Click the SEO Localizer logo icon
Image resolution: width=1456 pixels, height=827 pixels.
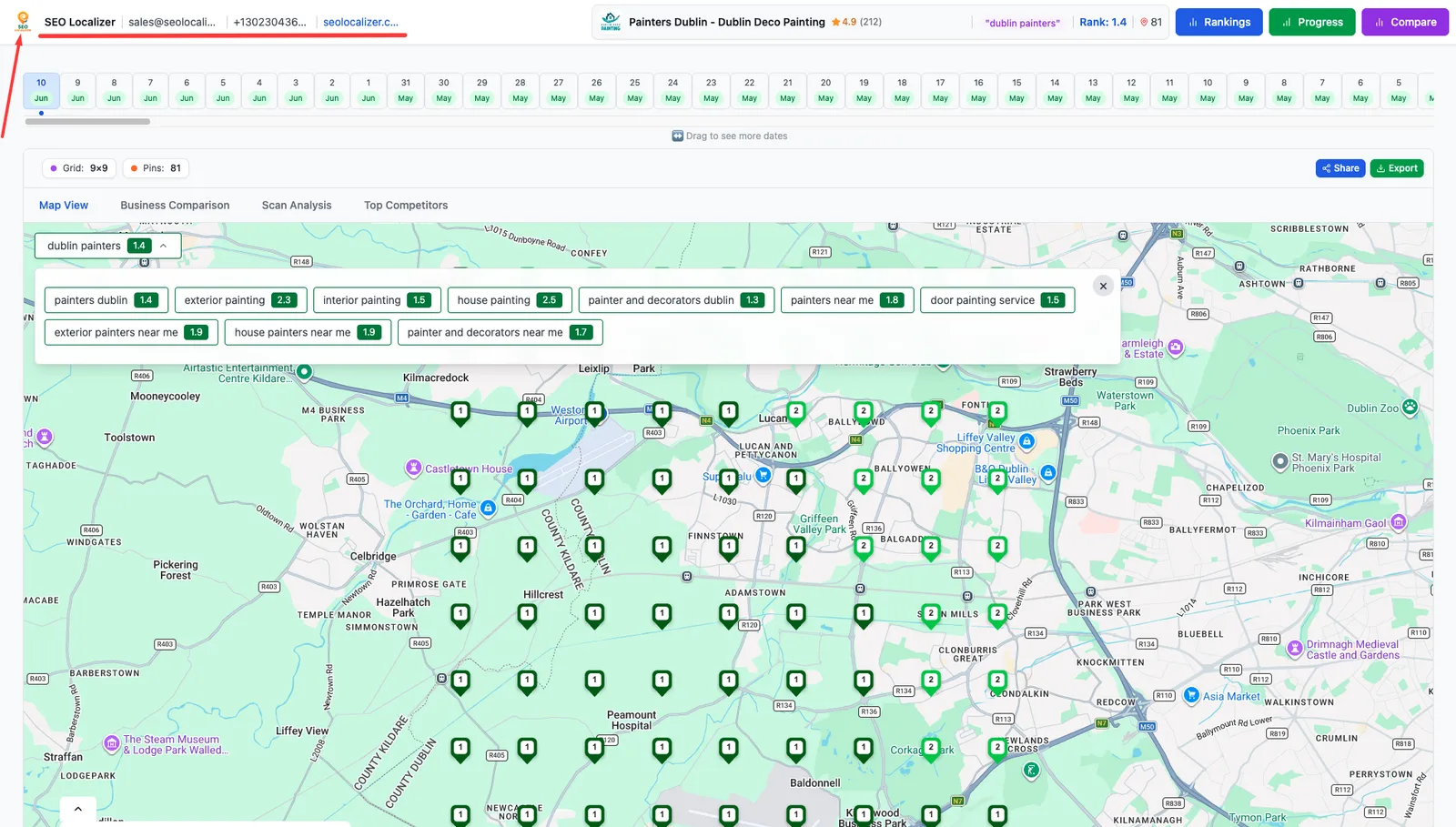coord(23,21)
